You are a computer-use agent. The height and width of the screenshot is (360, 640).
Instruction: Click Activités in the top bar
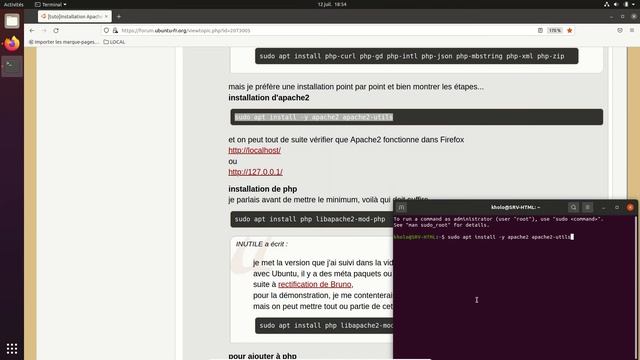coord(13,4)
